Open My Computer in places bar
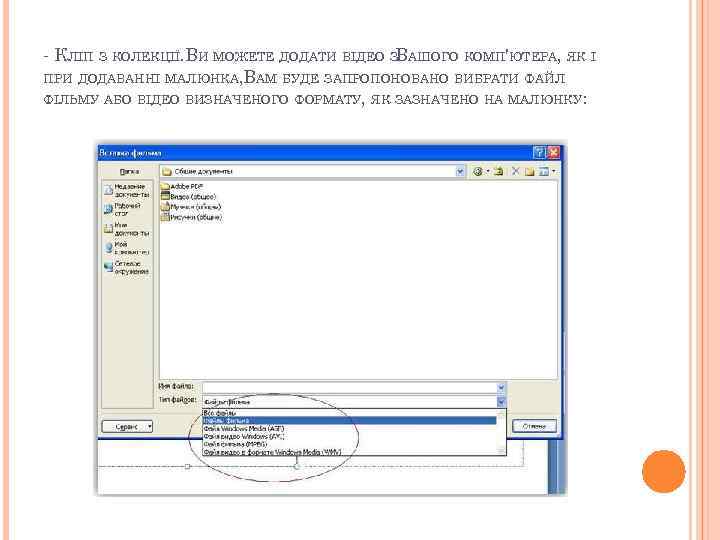The width and height of the screenshot is (720, 540). pyautogui.click(x=127, y=248)
